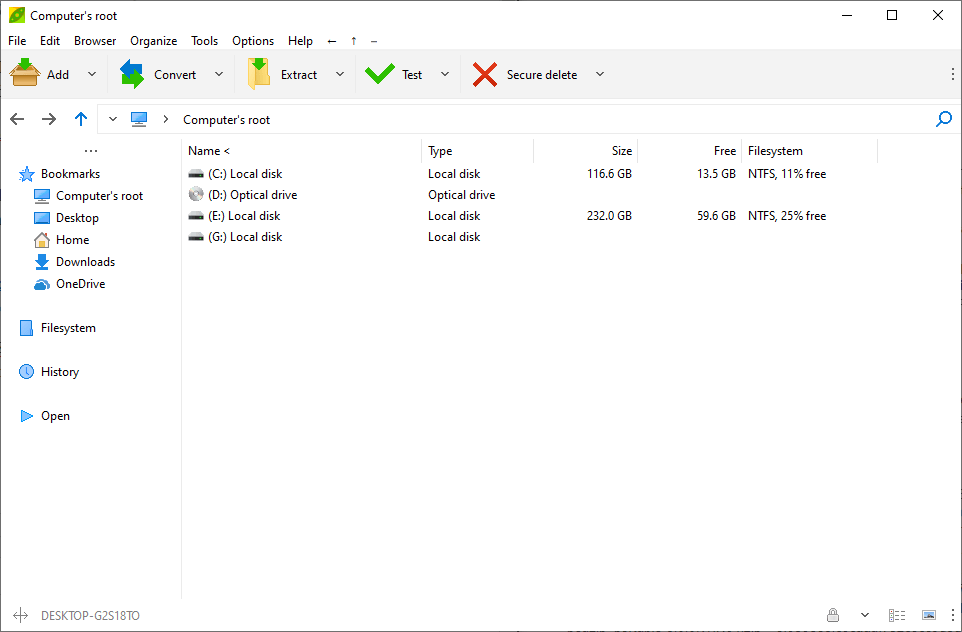Go back with the left arrow navigation icon

tap(17, 119)
